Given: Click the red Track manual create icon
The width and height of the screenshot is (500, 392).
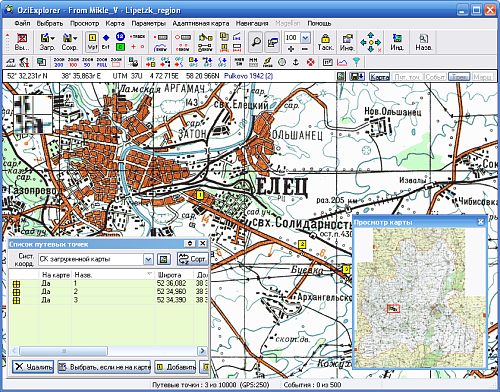Looking at the screenshot, I should pyautogui.click(x=137, y=37).
